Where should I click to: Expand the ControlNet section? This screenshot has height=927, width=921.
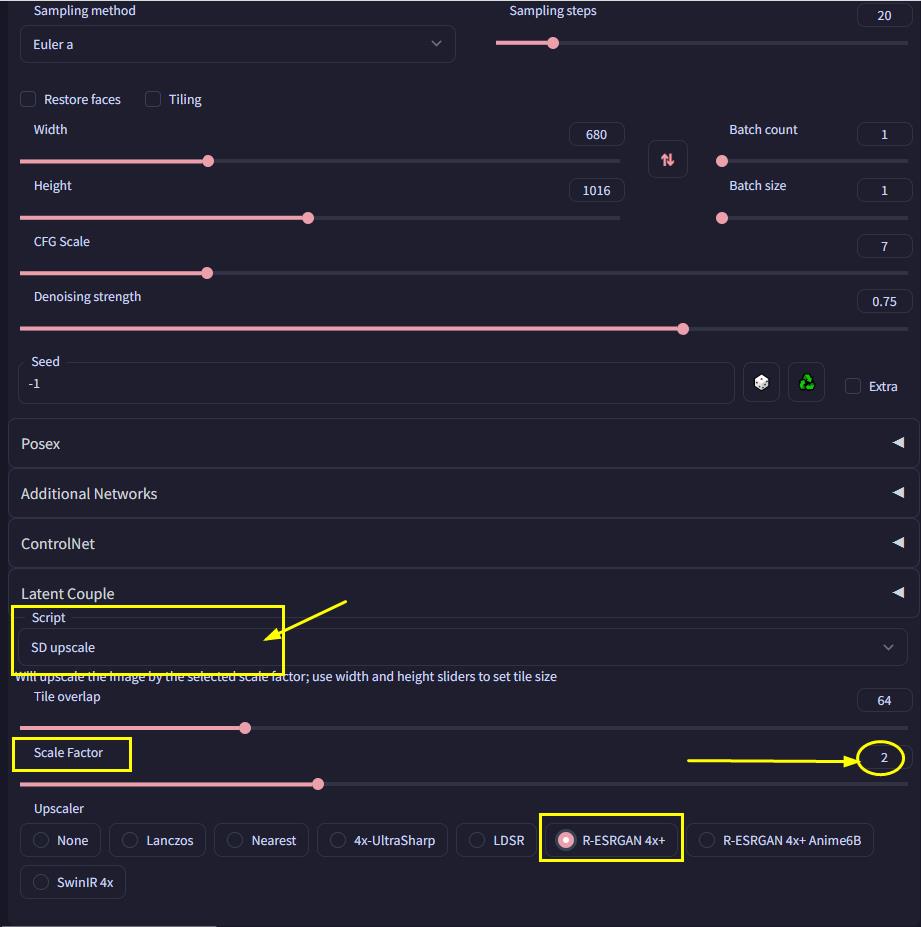(463, 543)
